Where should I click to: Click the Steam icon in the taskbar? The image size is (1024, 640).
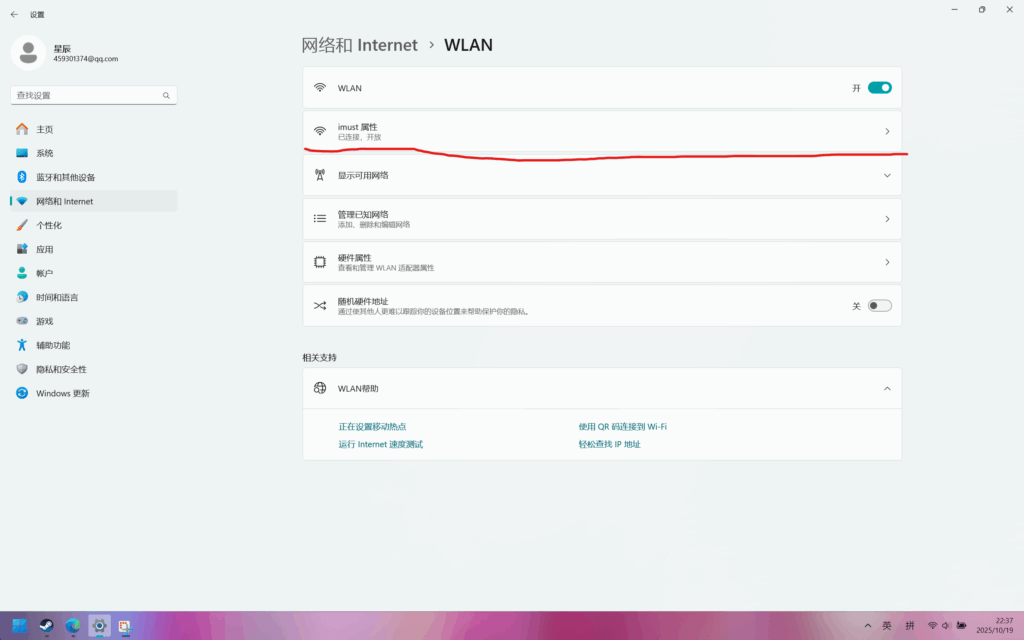(x=46, y=627)
